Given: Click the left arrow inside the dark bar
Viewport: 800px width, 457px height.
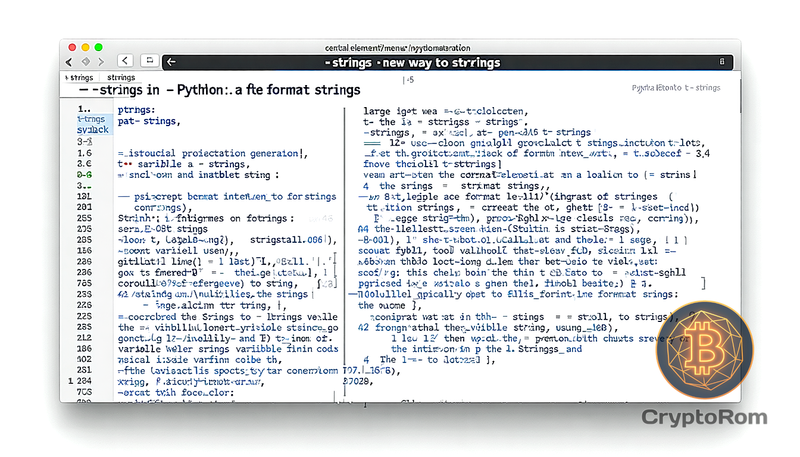Looking at the screenshot, I should 171,62.
